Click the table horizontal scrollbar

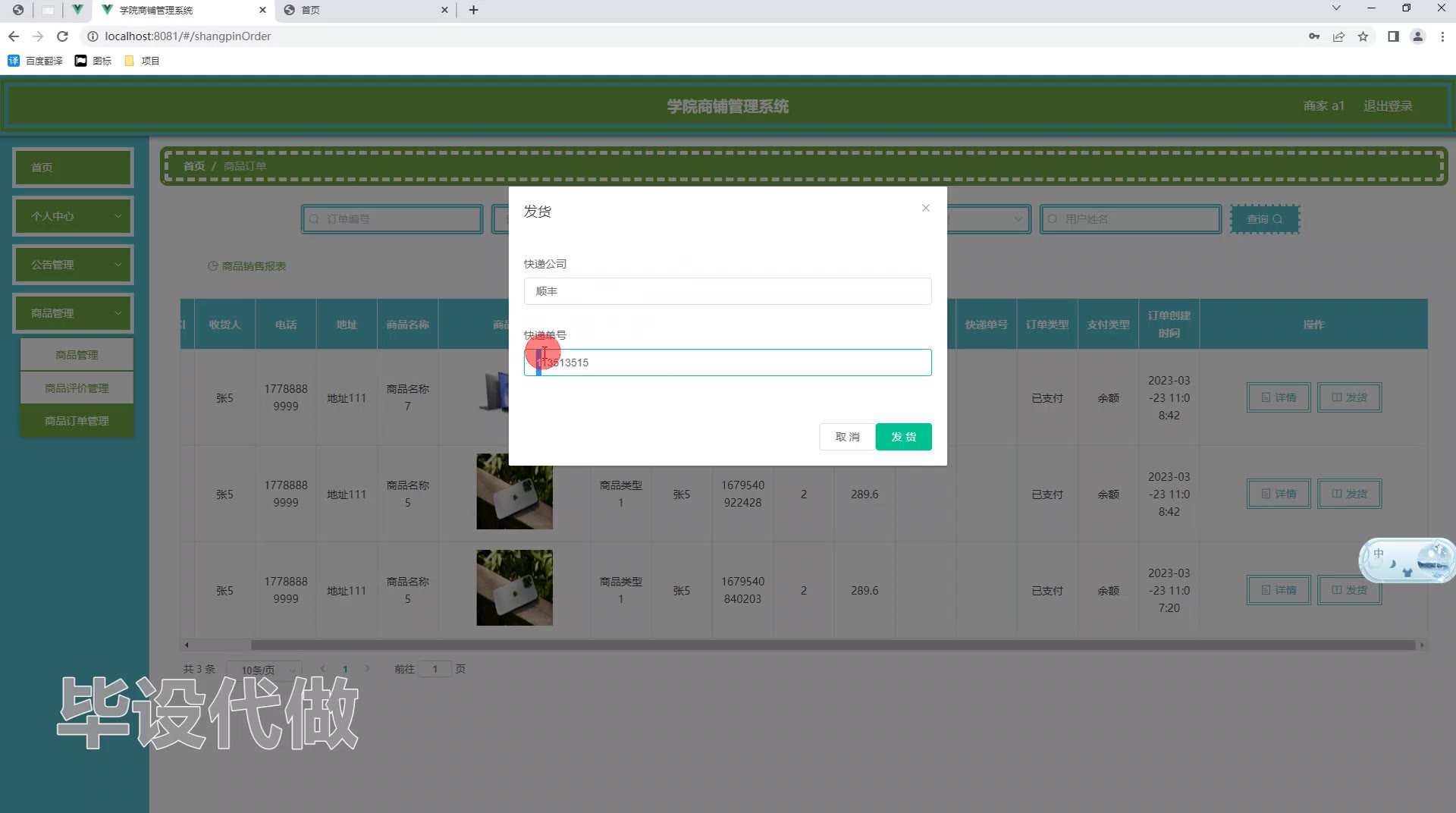coord(833,645)
